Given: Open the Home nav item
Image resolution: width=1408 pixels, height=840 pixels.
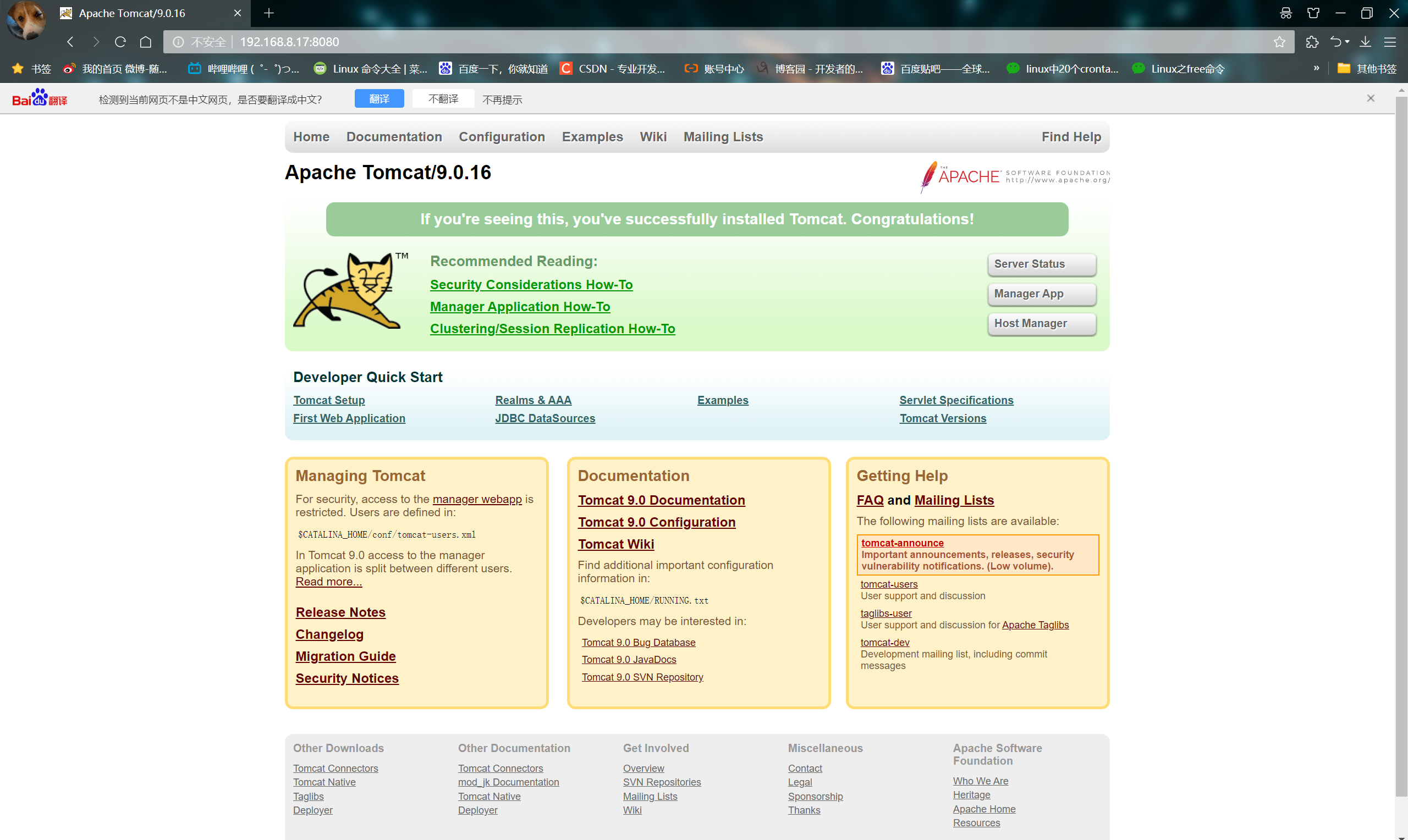Looking at the screenshot, I should tap(311, 137).
